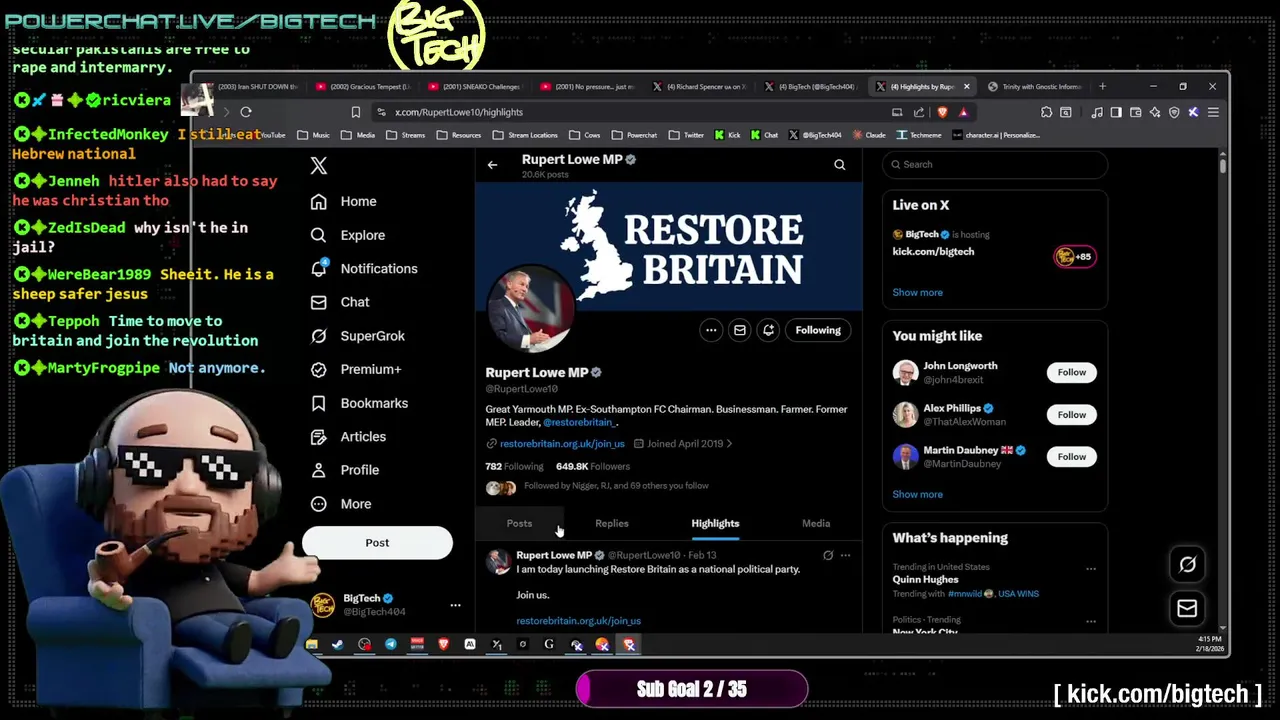The width and height of the screenshot is (1280, 720).
Task: Switch to the Replies tab
Action: (612, 524)
